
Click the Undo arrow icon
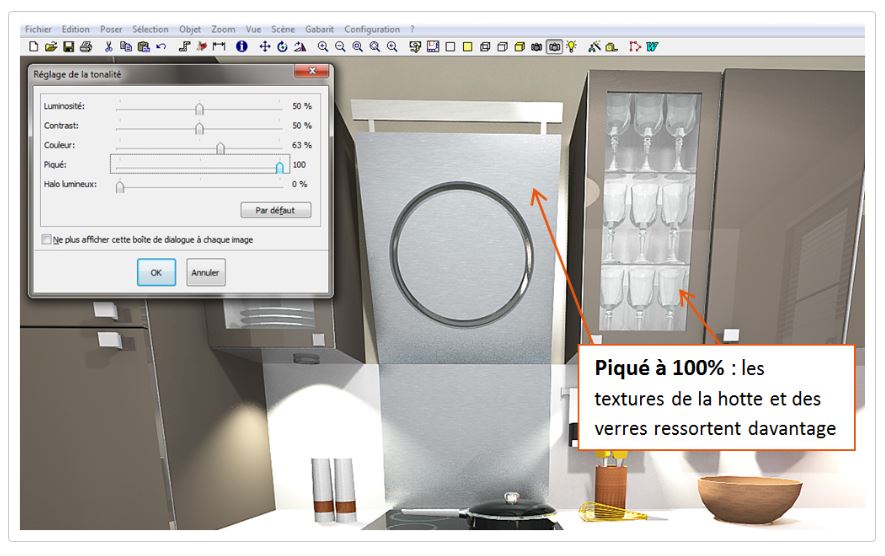160,47
